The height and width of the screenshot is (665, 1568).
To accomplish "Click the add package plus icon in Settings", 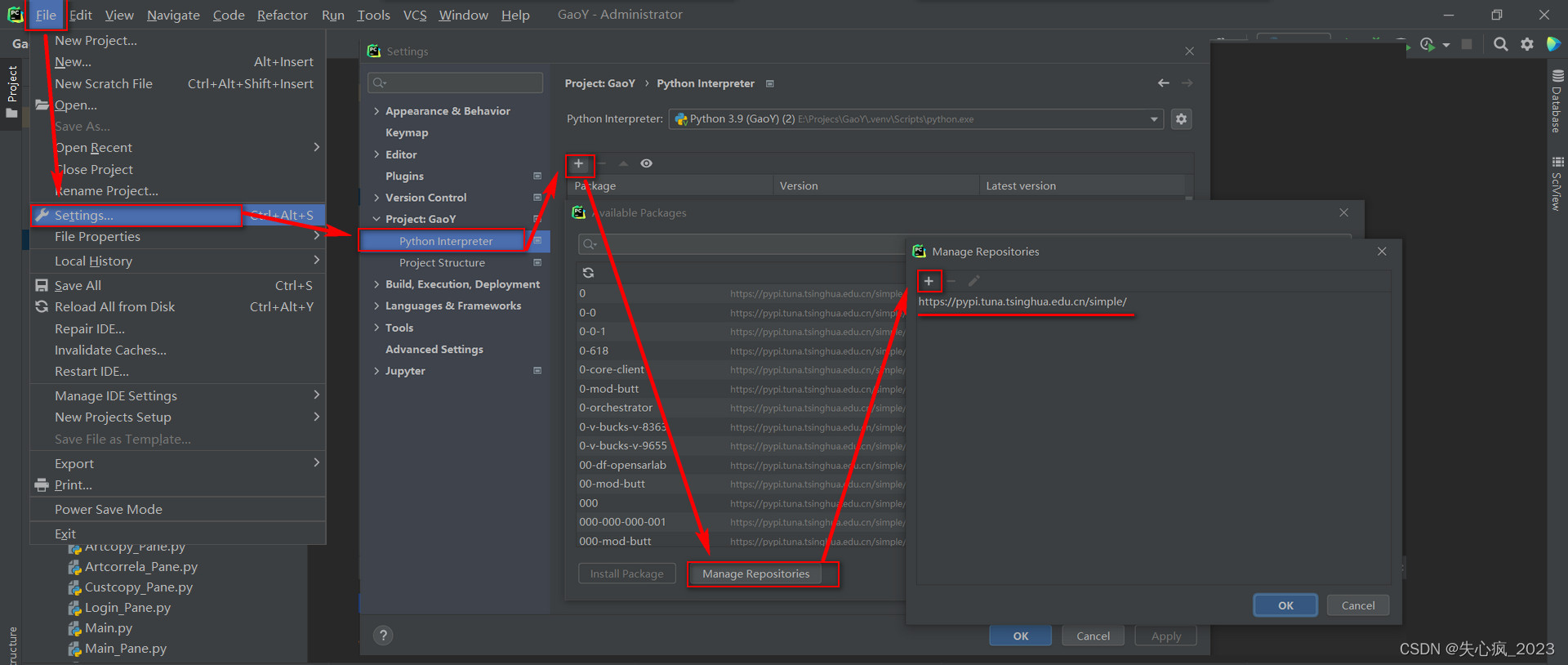I will point(578,164).
